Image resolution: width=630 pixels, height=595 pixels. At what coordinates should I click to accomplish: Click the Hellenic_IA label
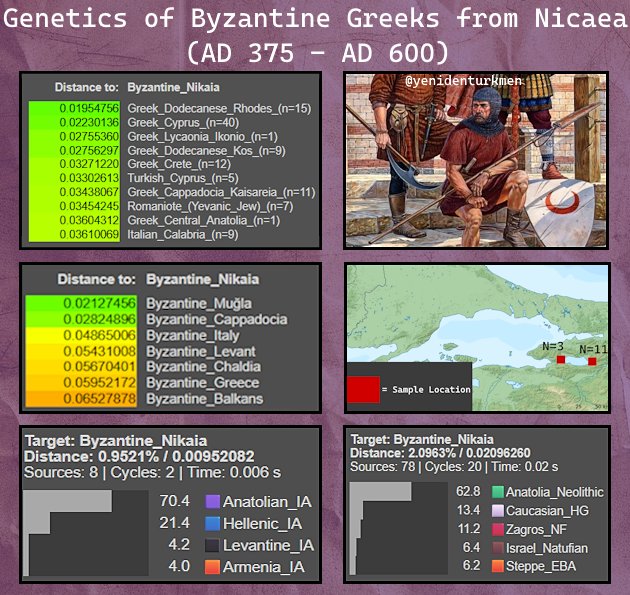pos(262,523)
